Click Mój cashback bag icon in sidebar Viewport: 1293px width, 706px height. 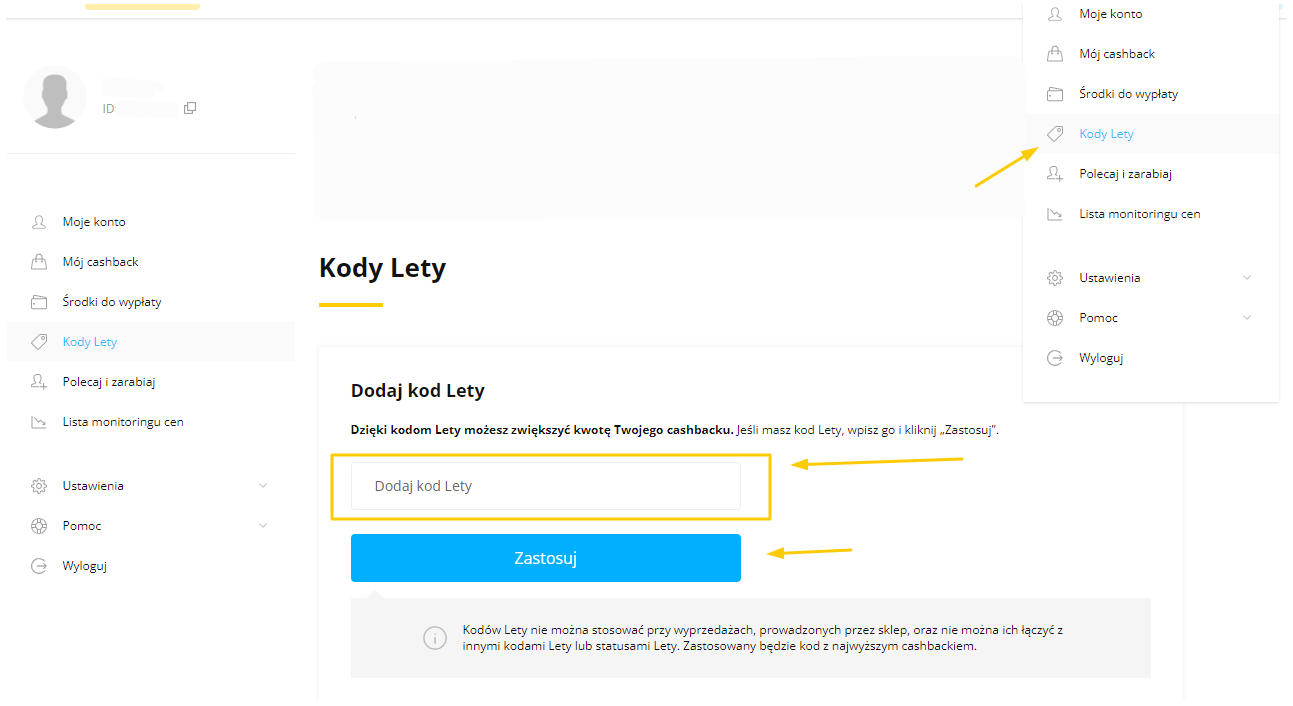point(39,262)
